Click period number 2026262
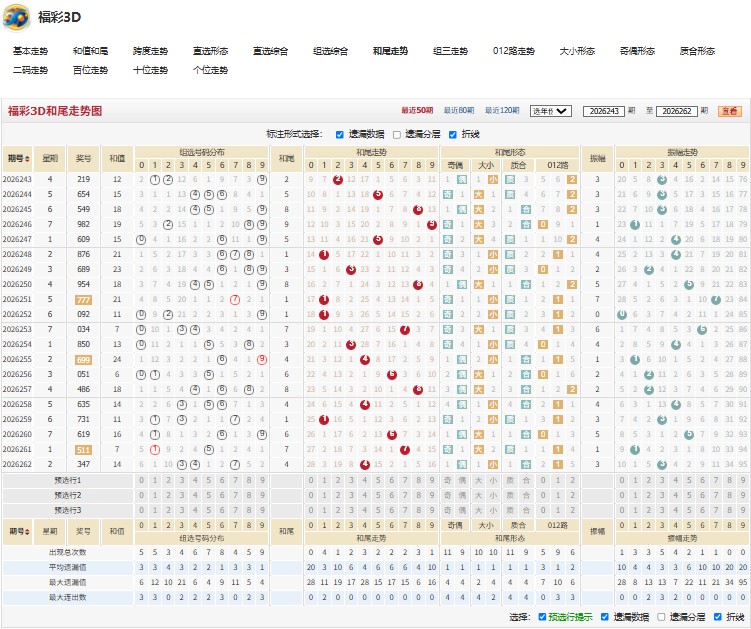This screenshot has height=629, width=751. 17,464
